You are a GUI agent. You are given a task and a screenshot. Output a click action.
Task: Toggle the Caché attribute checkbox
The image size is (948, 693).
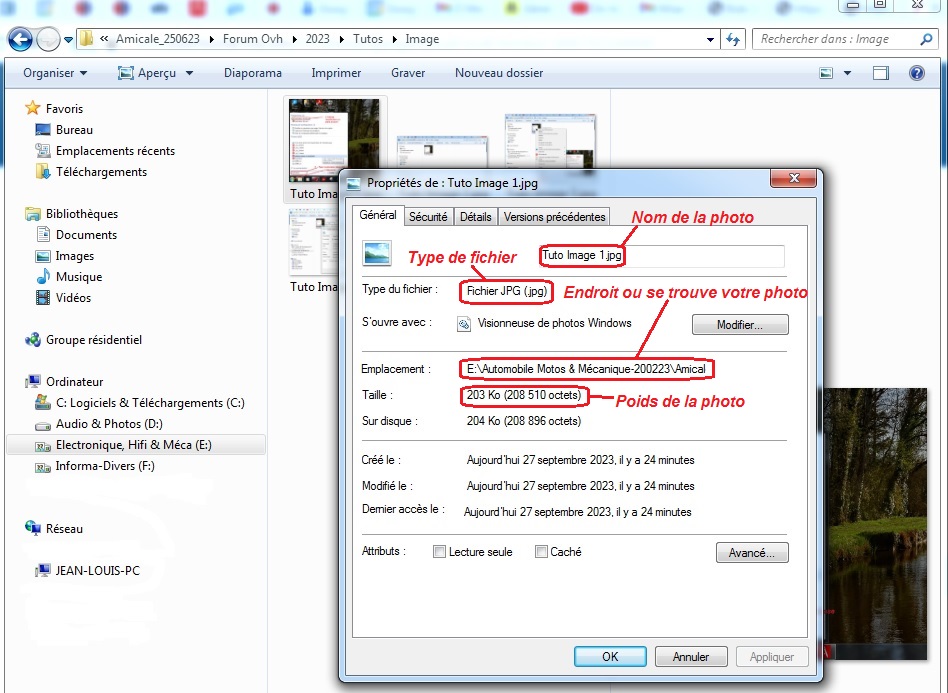pyautogui.click(x=541, y=552)
